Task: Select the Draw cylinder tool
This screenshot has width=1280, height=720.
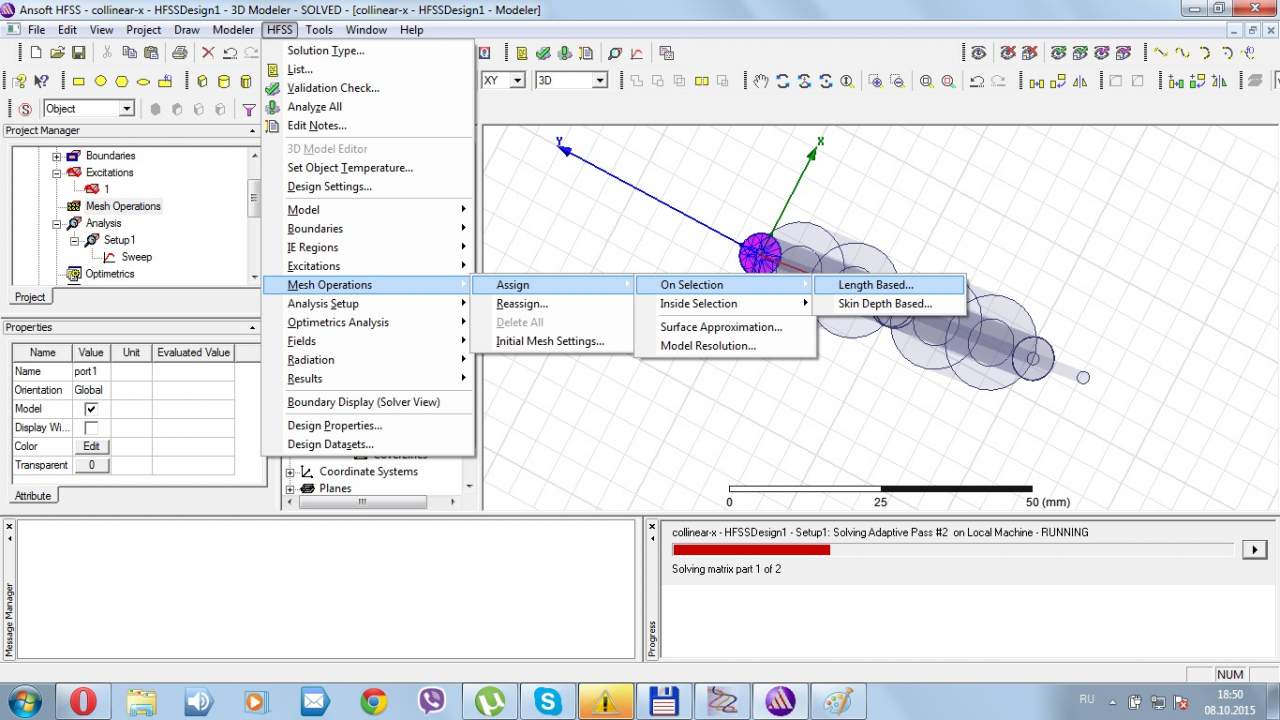Action: point(223,81)
